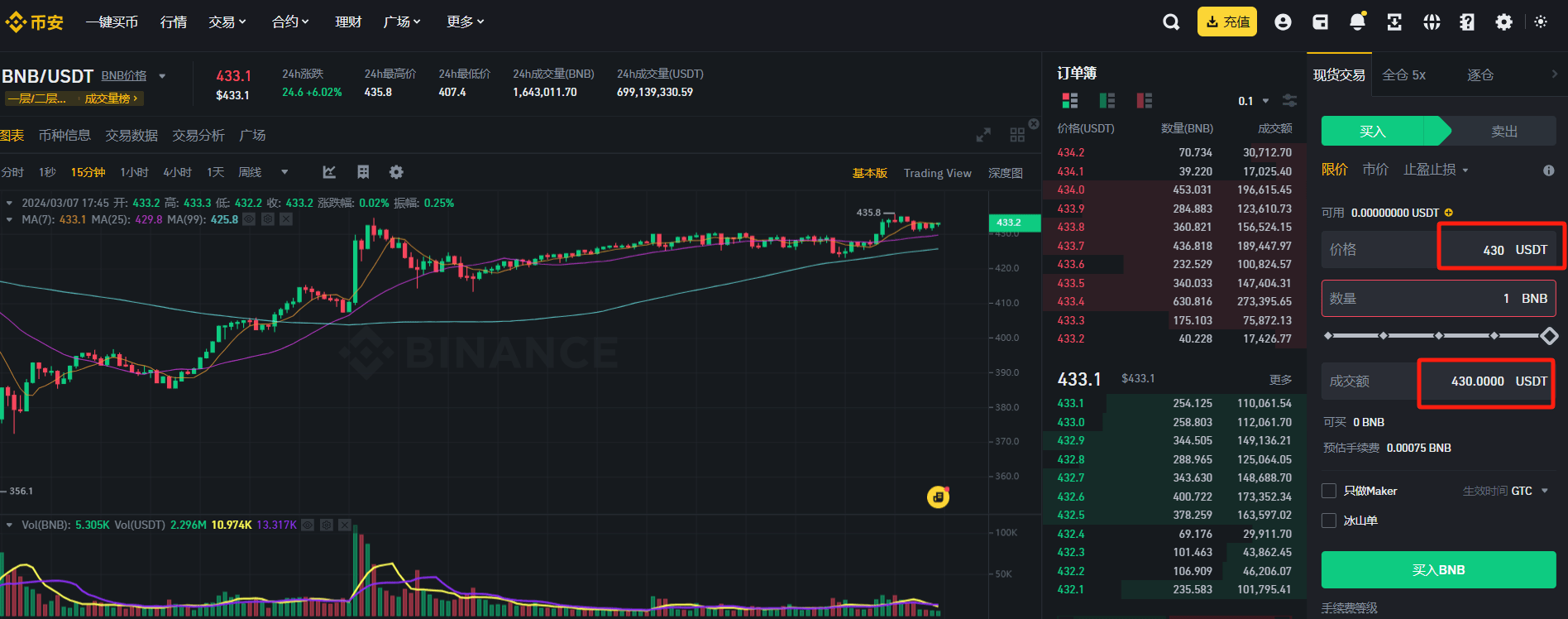Select the 1小时 chart interval
The width and height of the screenshot is (1568, 619).
(134, 172)
